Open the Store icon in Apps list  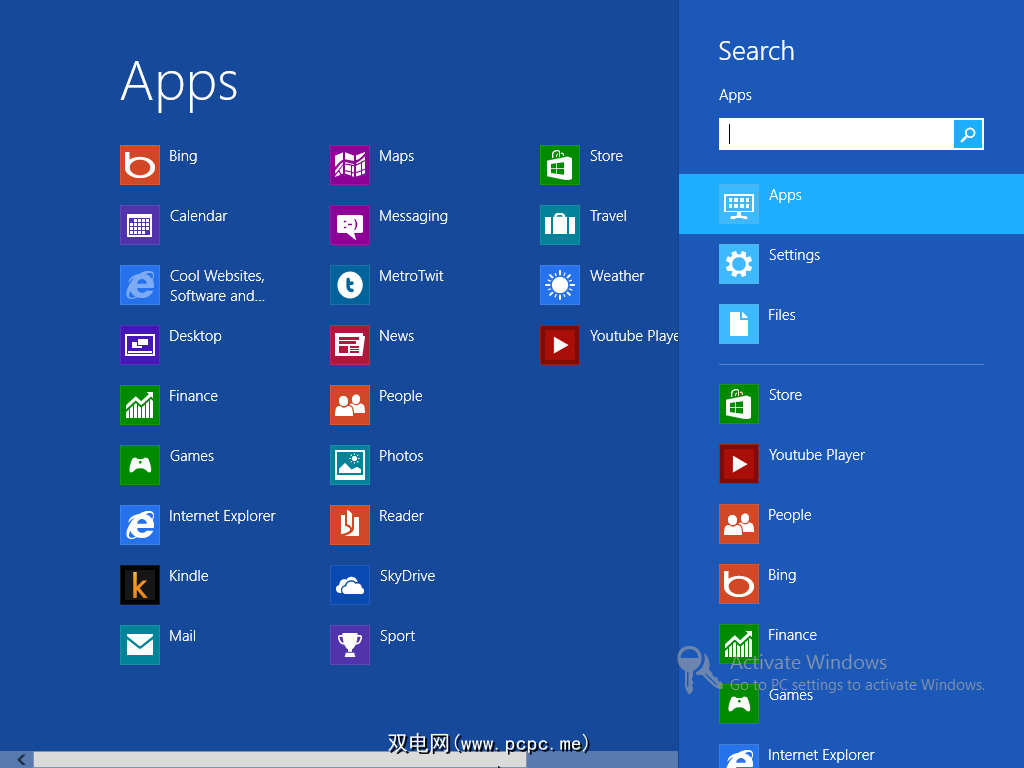click(560, 165)
